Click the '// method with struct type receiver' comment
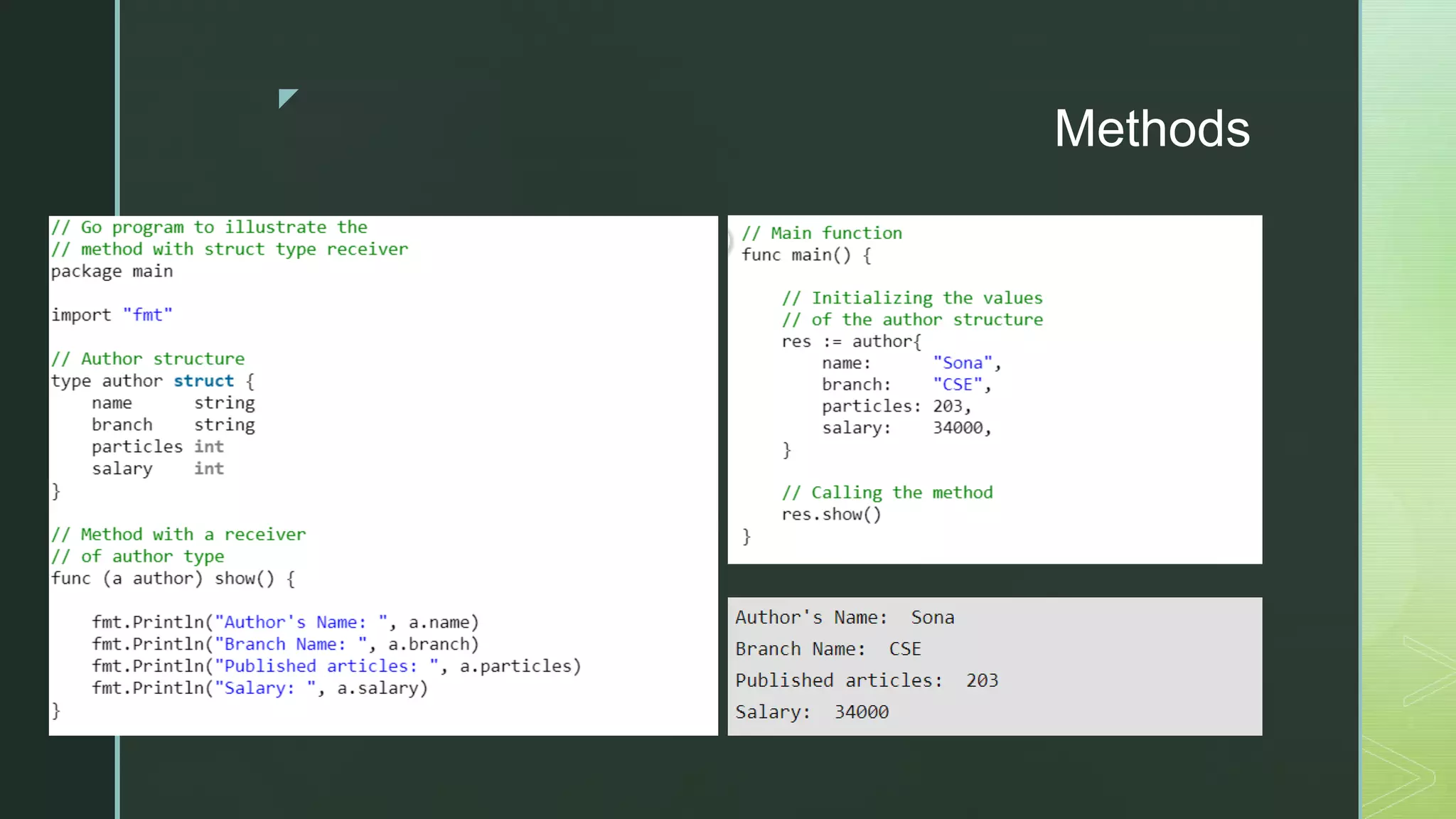 tap(230, 250)
